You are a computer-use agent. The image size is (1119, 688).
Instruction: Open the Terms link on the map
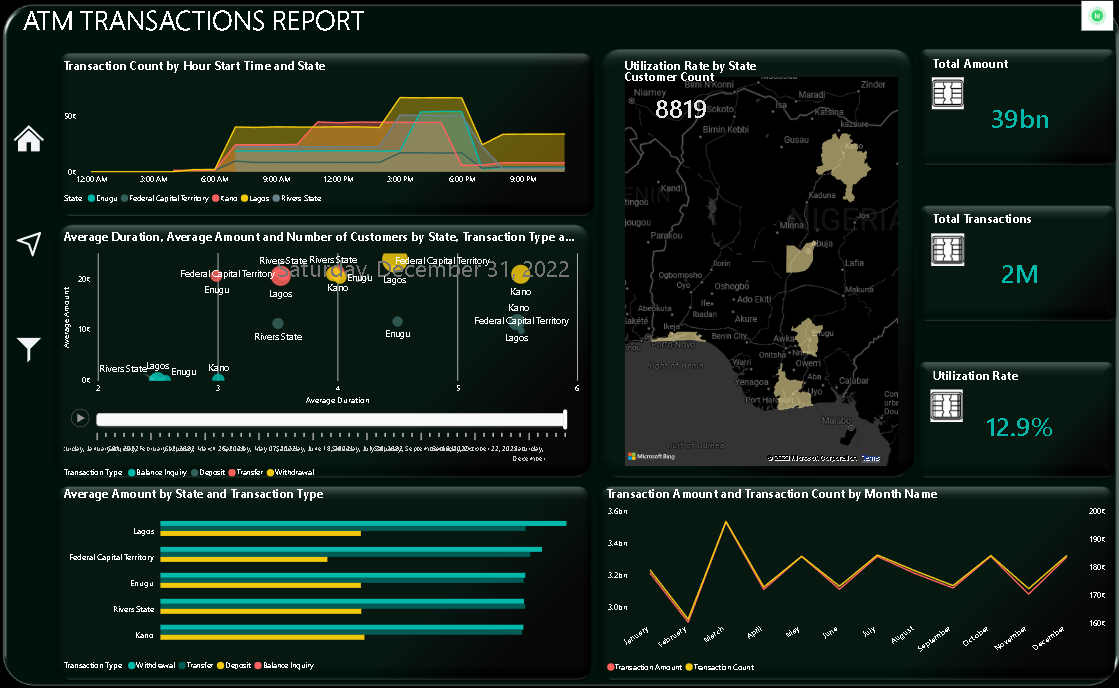tap(871, 458)
